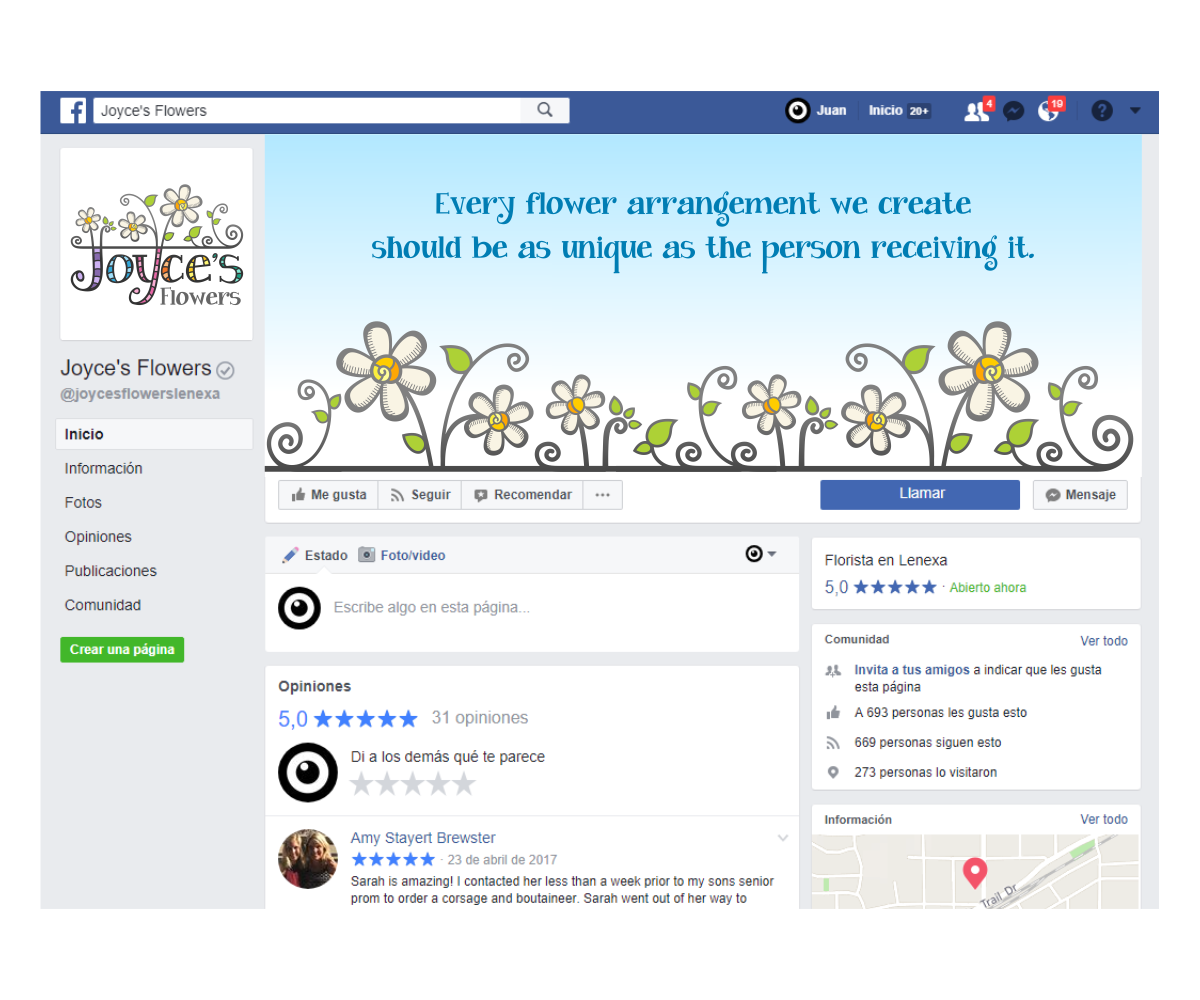
Task: Click Amy Stayert Brewster's profile photo
Action: point(308,859)
